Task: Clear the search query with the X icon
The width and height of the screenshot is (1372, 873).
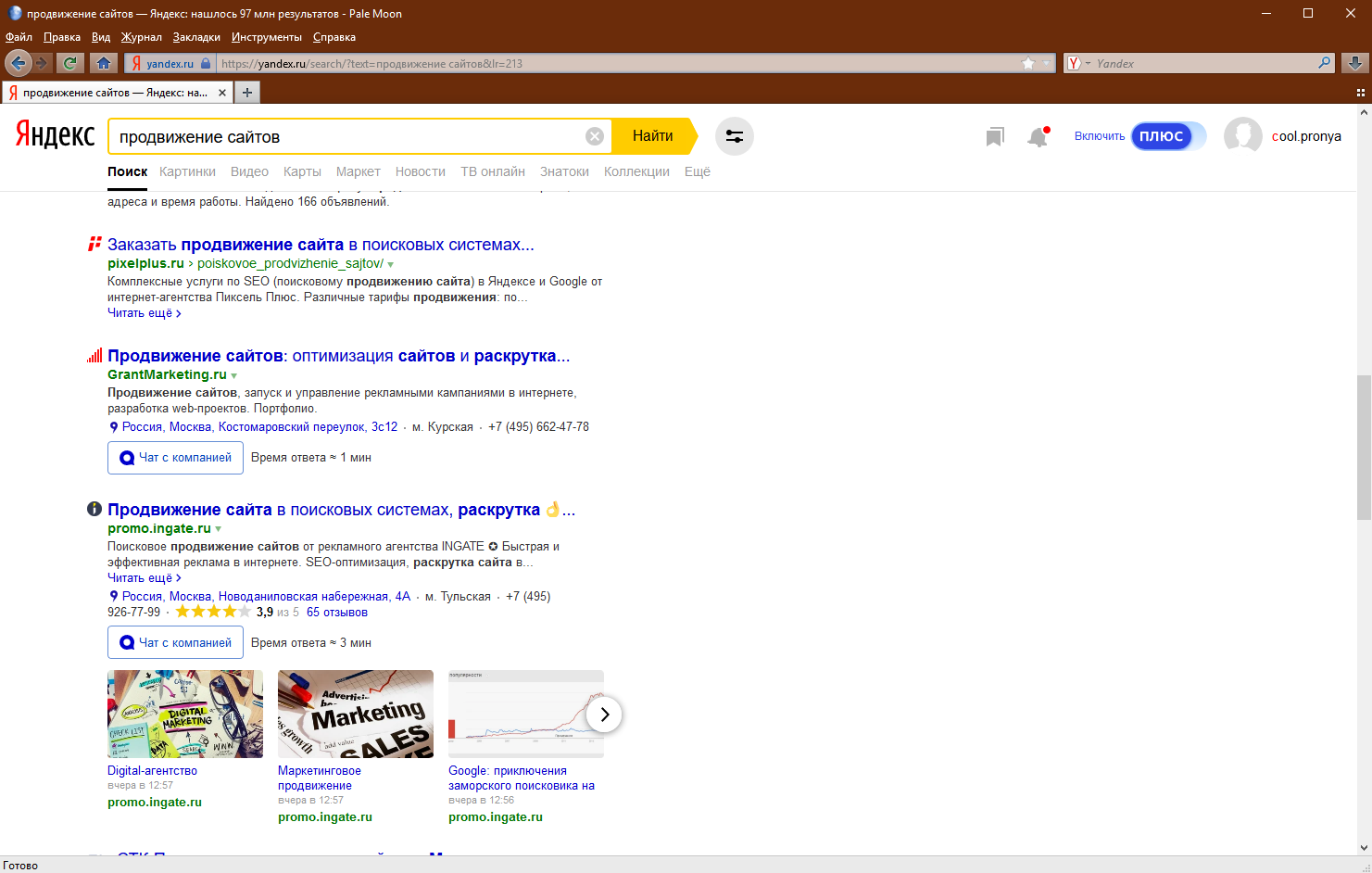Action: coord(595,136)
